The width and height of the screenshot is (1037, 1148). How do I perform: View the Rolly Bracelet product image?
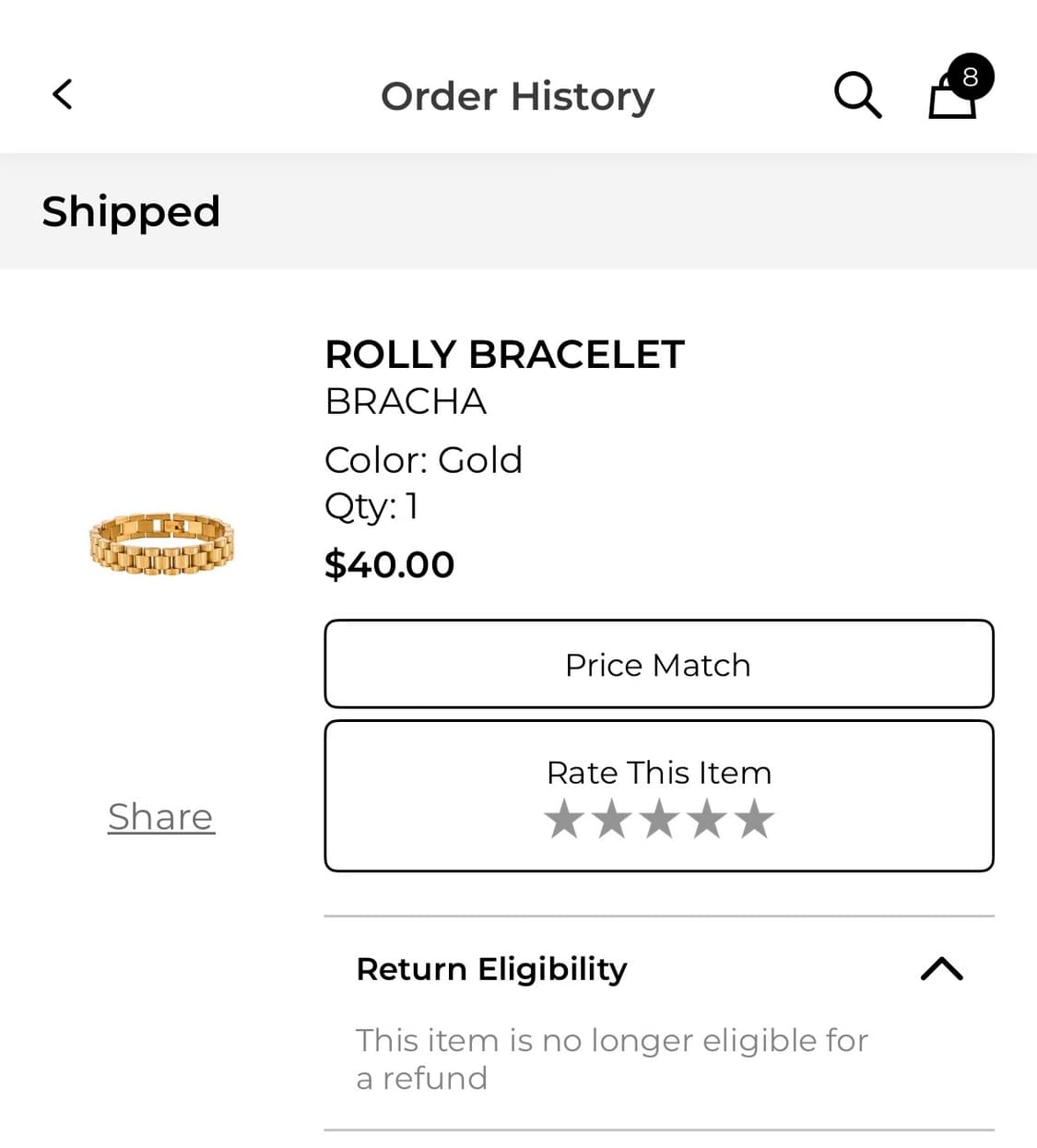pyautogui.click(x=162, y=542)
